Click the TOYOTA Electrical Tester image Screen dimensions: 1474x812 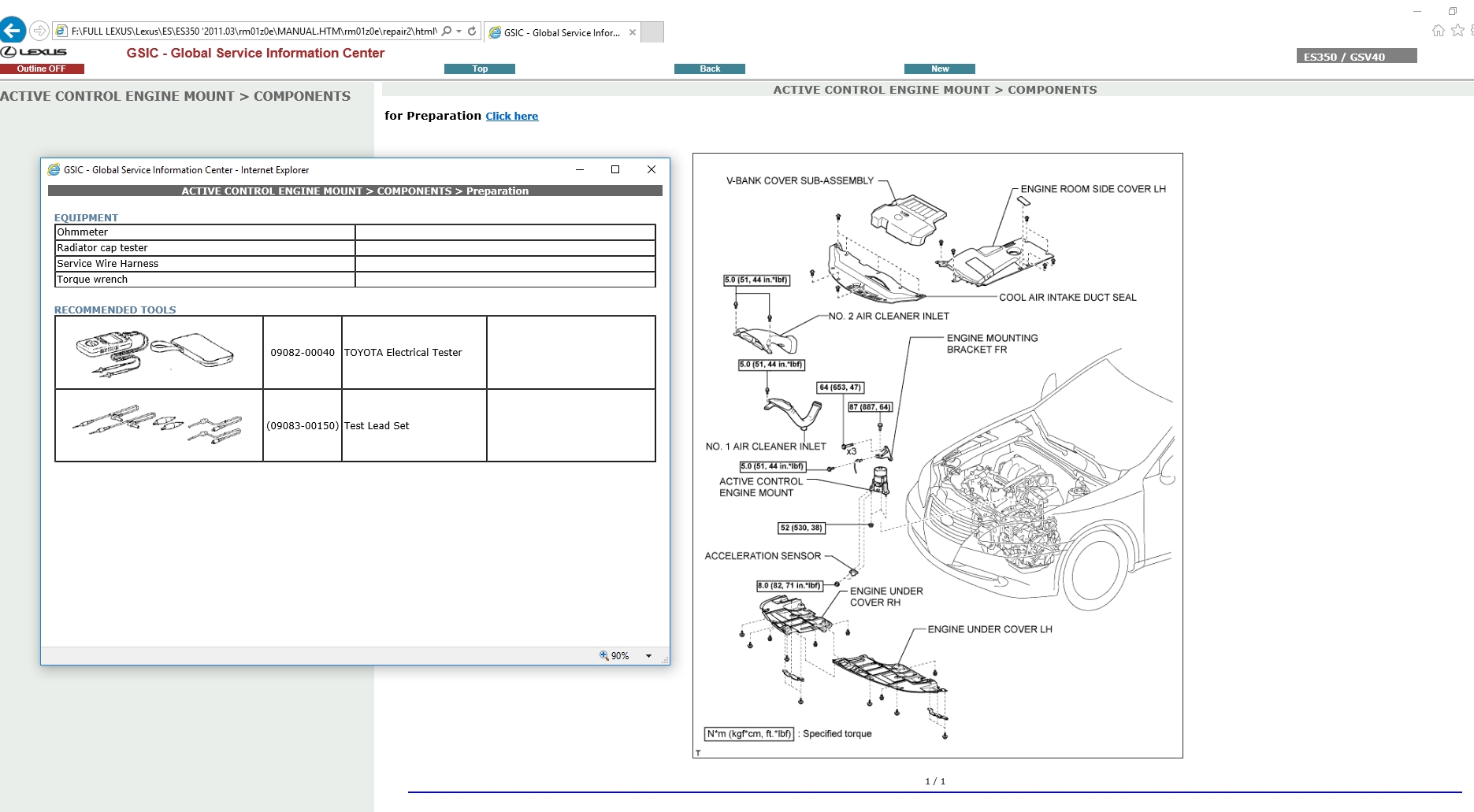pos(154,353)
